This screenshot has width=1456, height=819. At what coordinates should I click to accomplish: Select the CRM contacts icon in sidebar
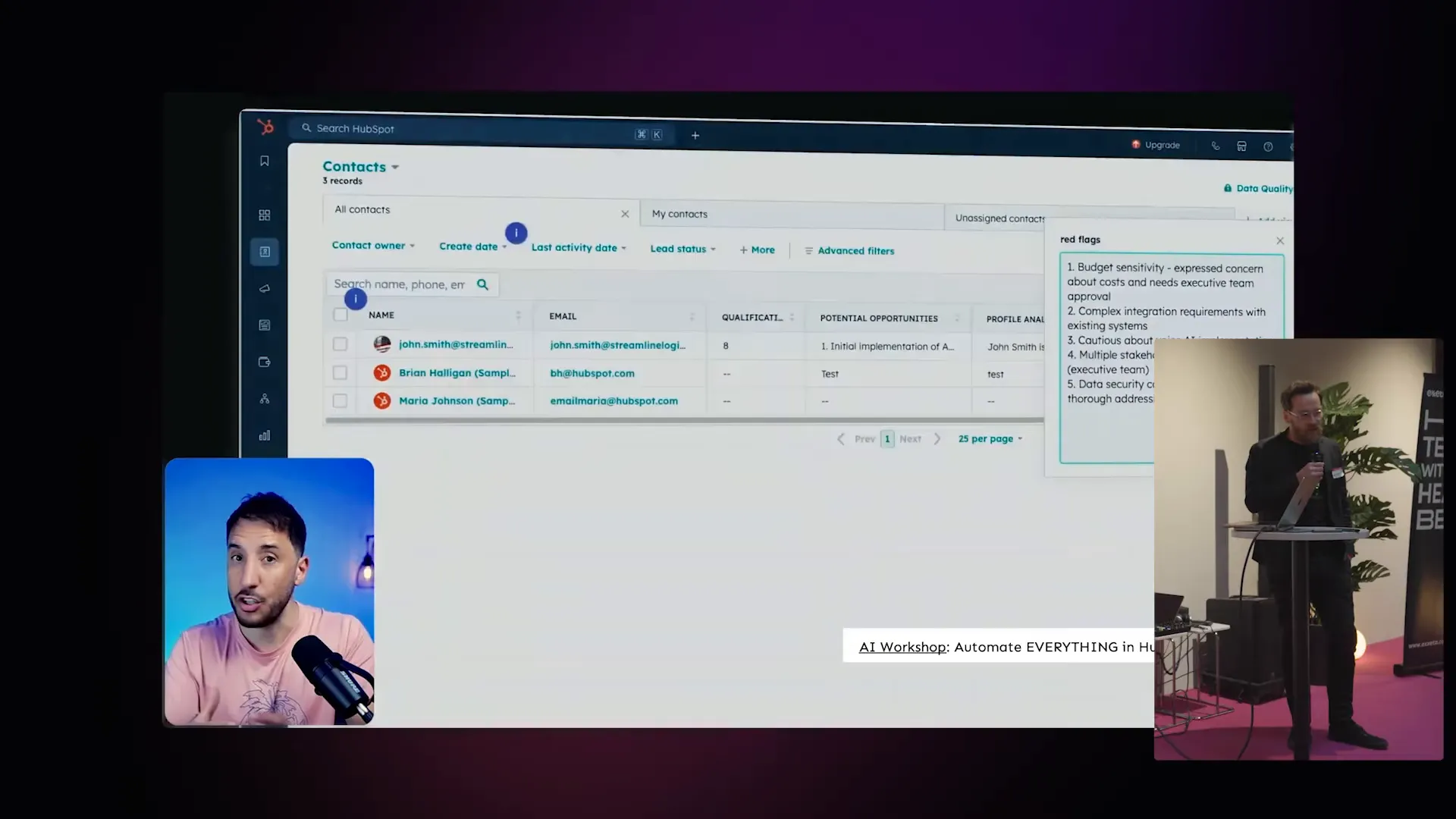[x=264, y=251]
